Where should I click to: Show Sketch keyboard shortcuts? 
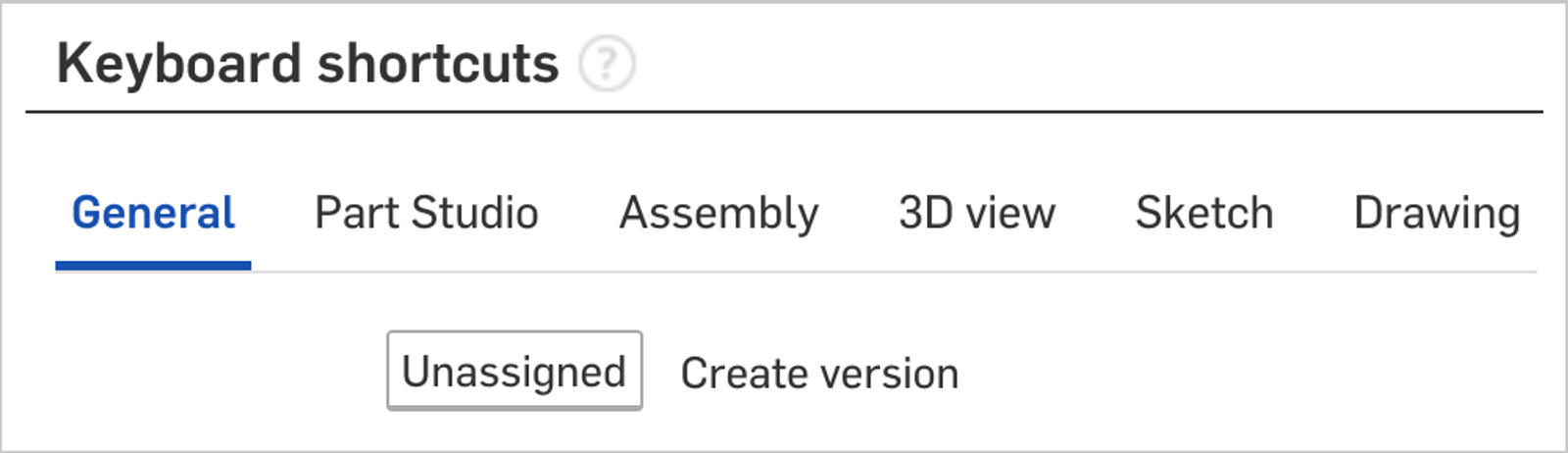click(x=1203, y=214)
